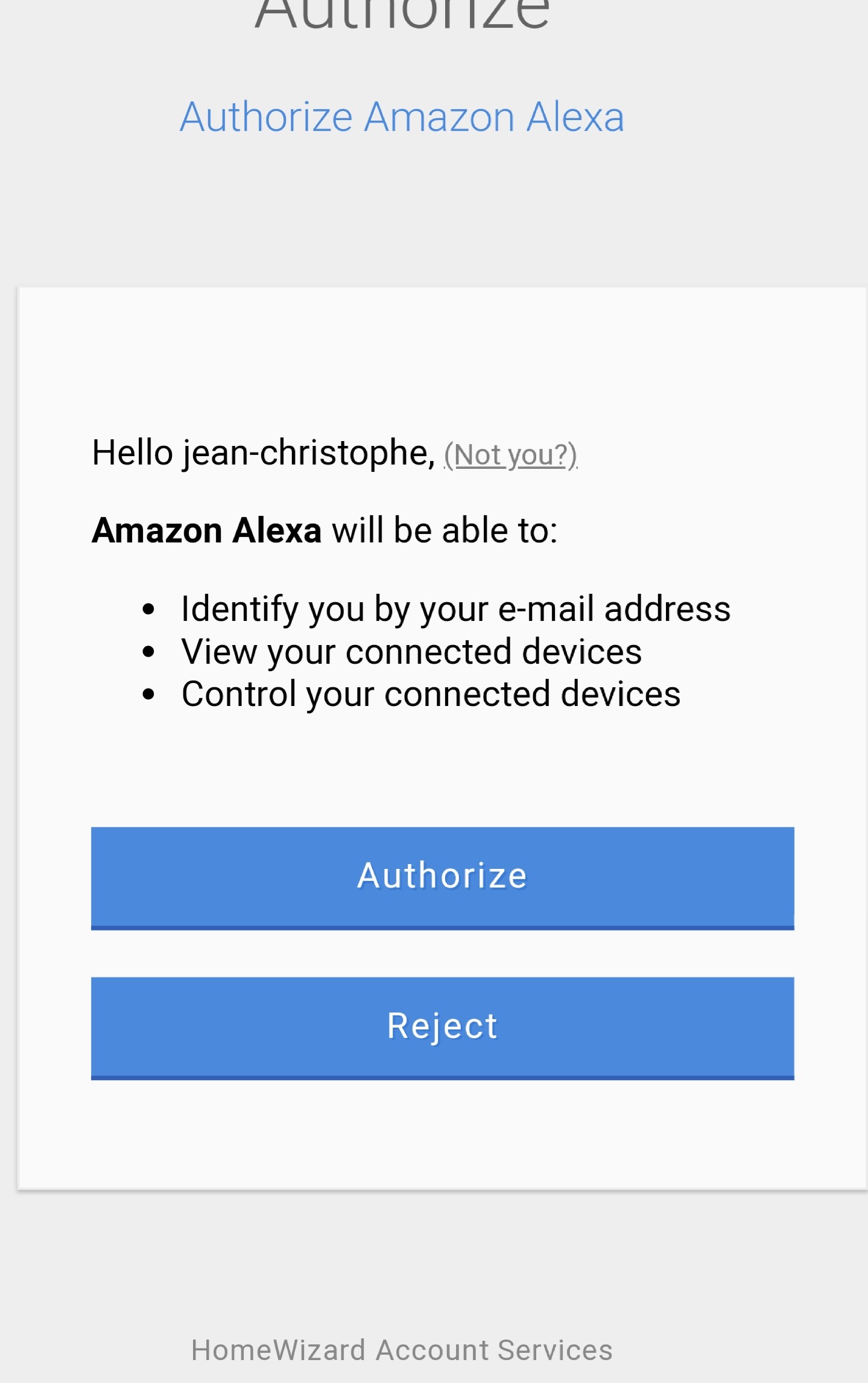Click bullet next to Control permission
868x1383 pixels.
148,695
